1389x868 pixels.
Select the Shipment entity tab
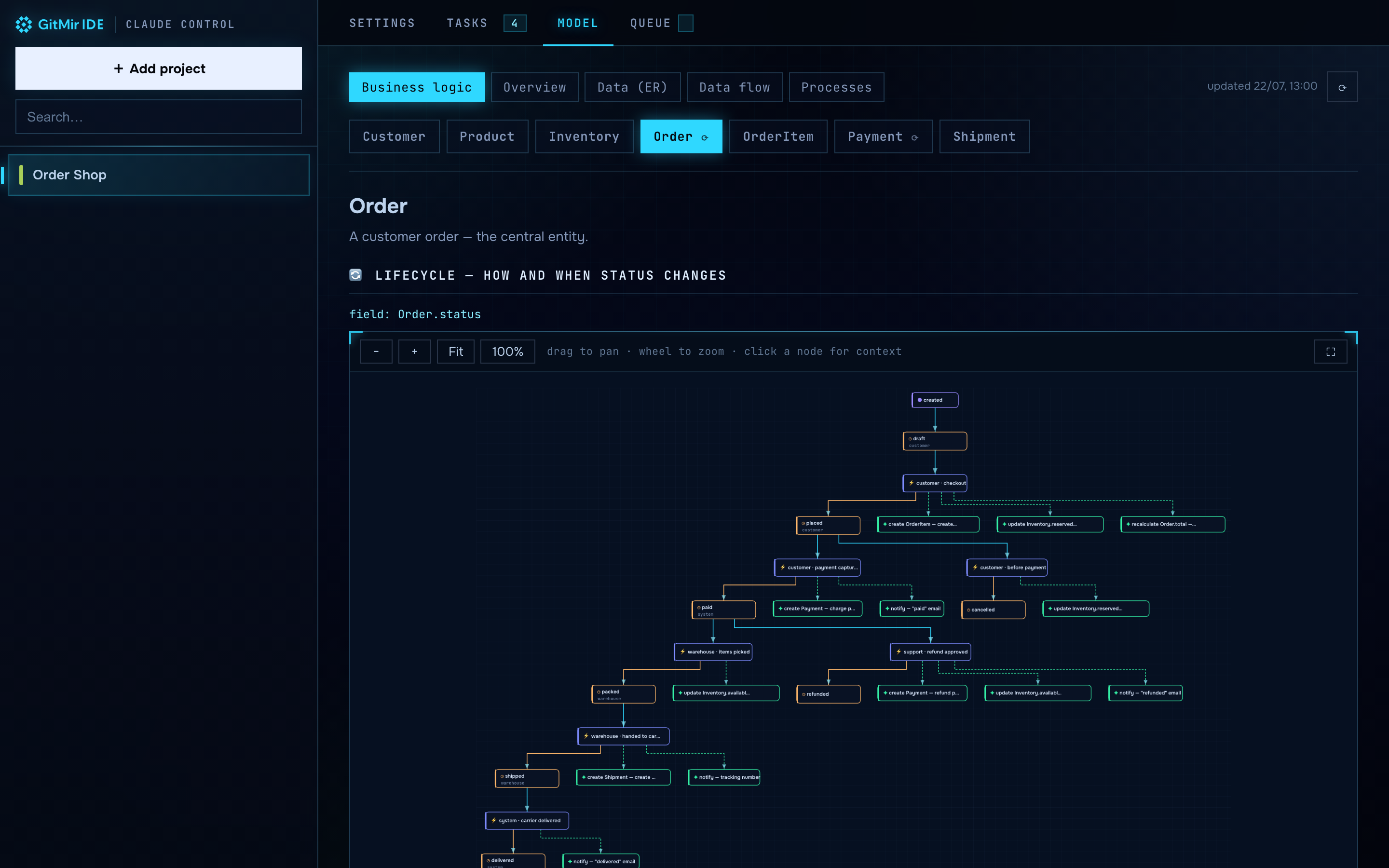985,136
